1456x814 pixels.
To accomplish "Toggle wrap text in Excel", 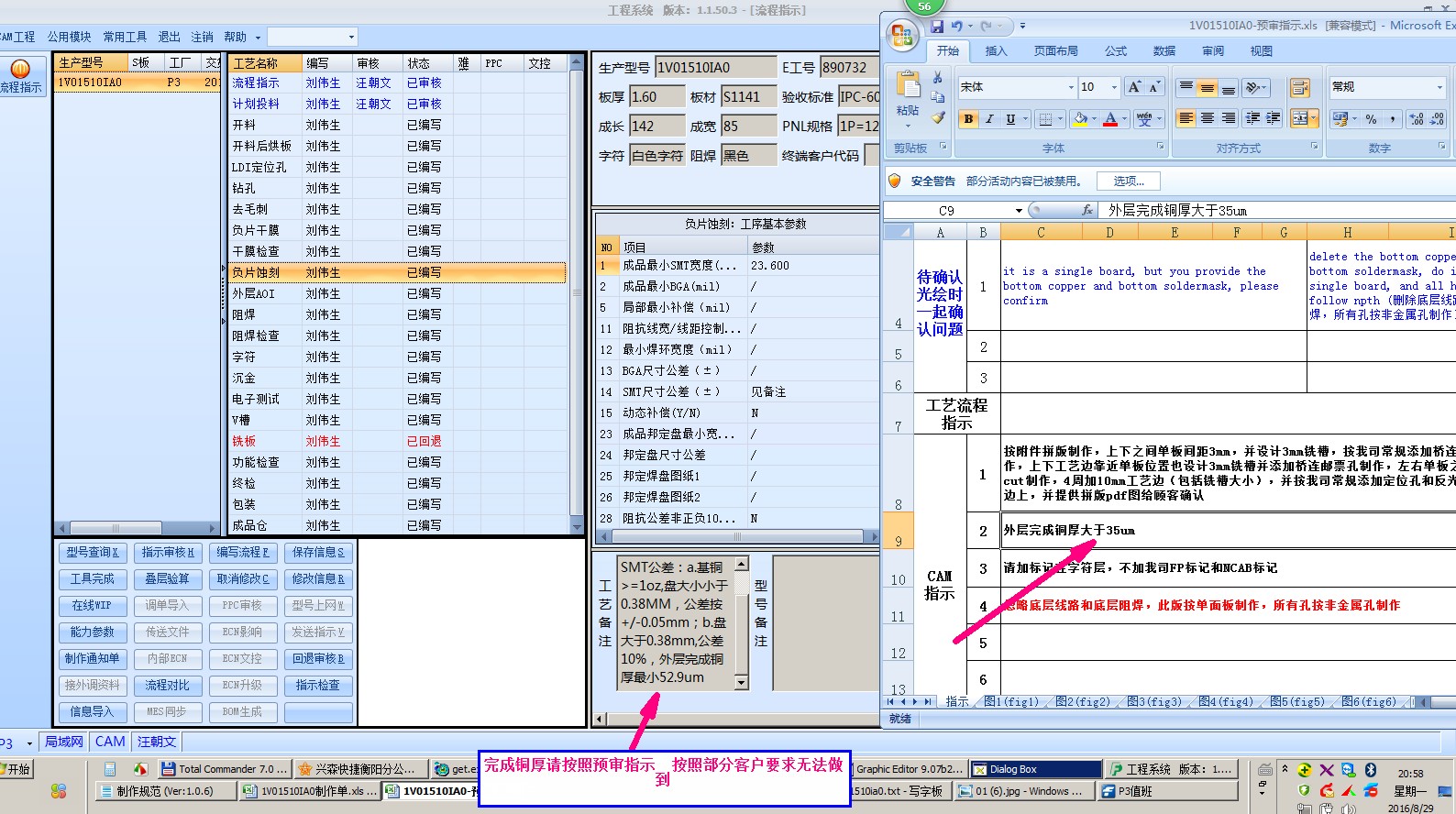I will tap(1299, 87).
